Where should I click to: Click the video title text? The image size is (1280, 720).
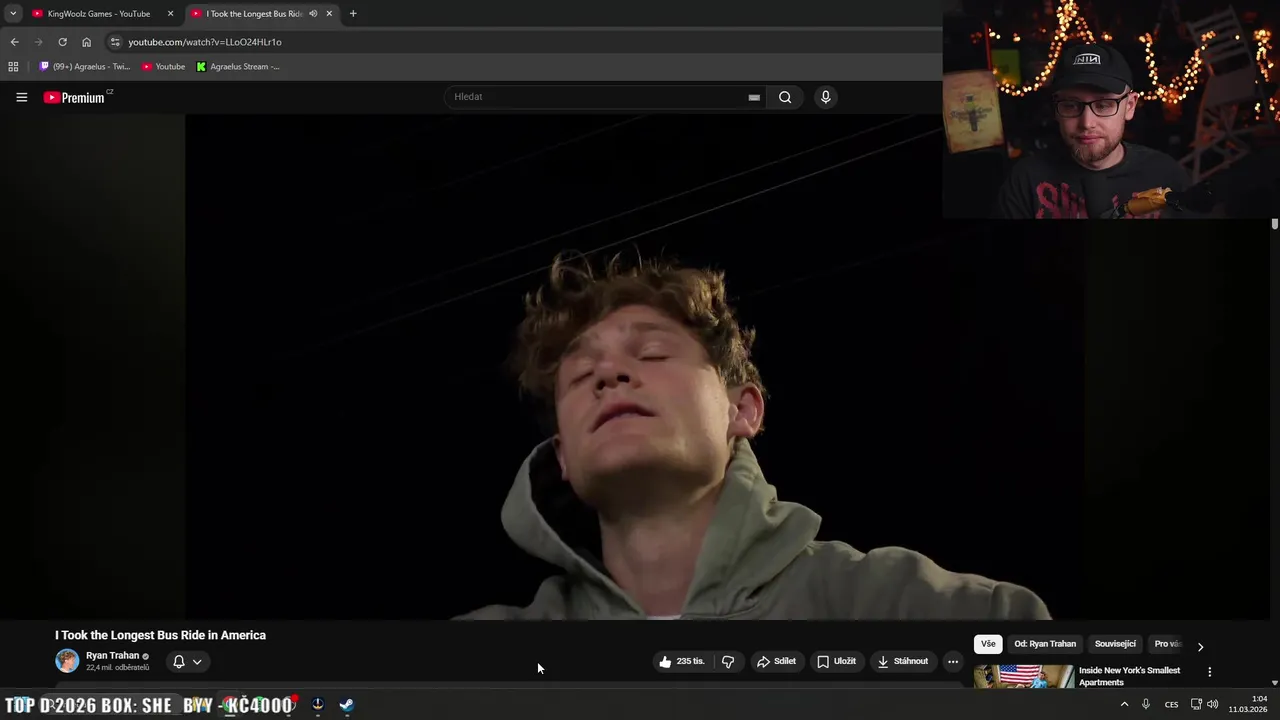click(x=160, y=635)
